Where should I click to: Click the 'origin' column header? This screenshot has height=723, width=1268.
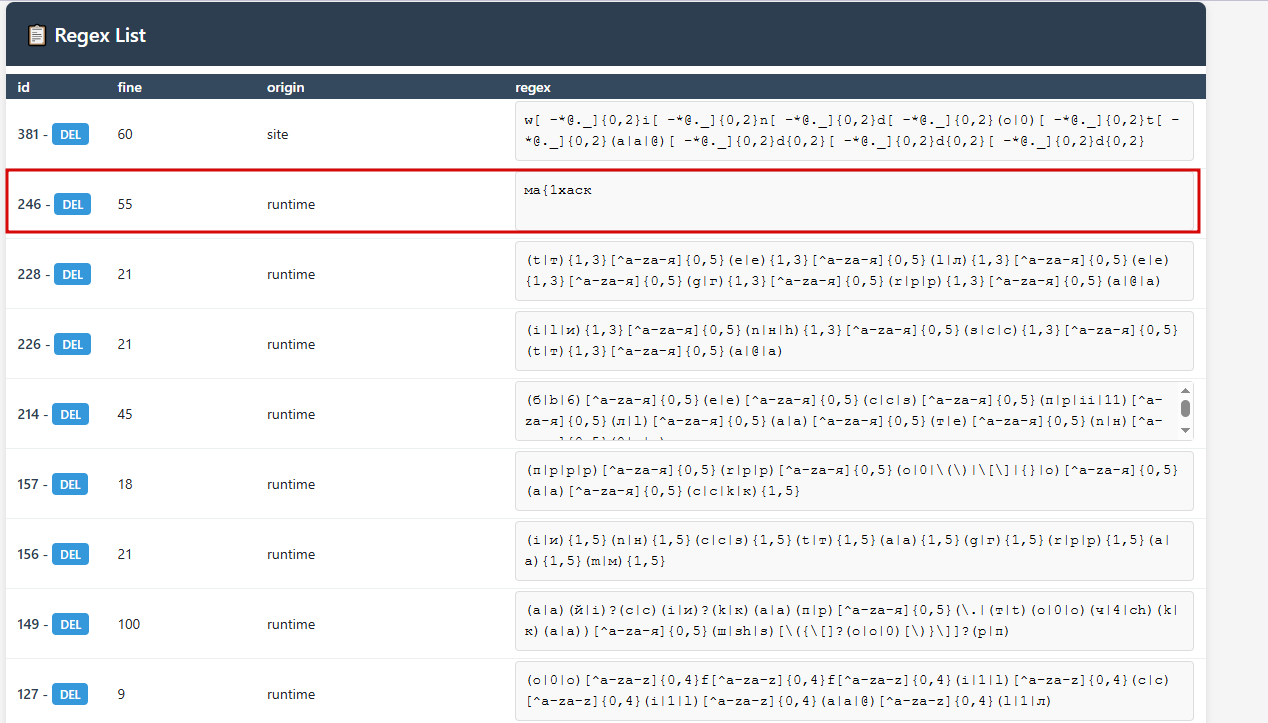point(285,87)
